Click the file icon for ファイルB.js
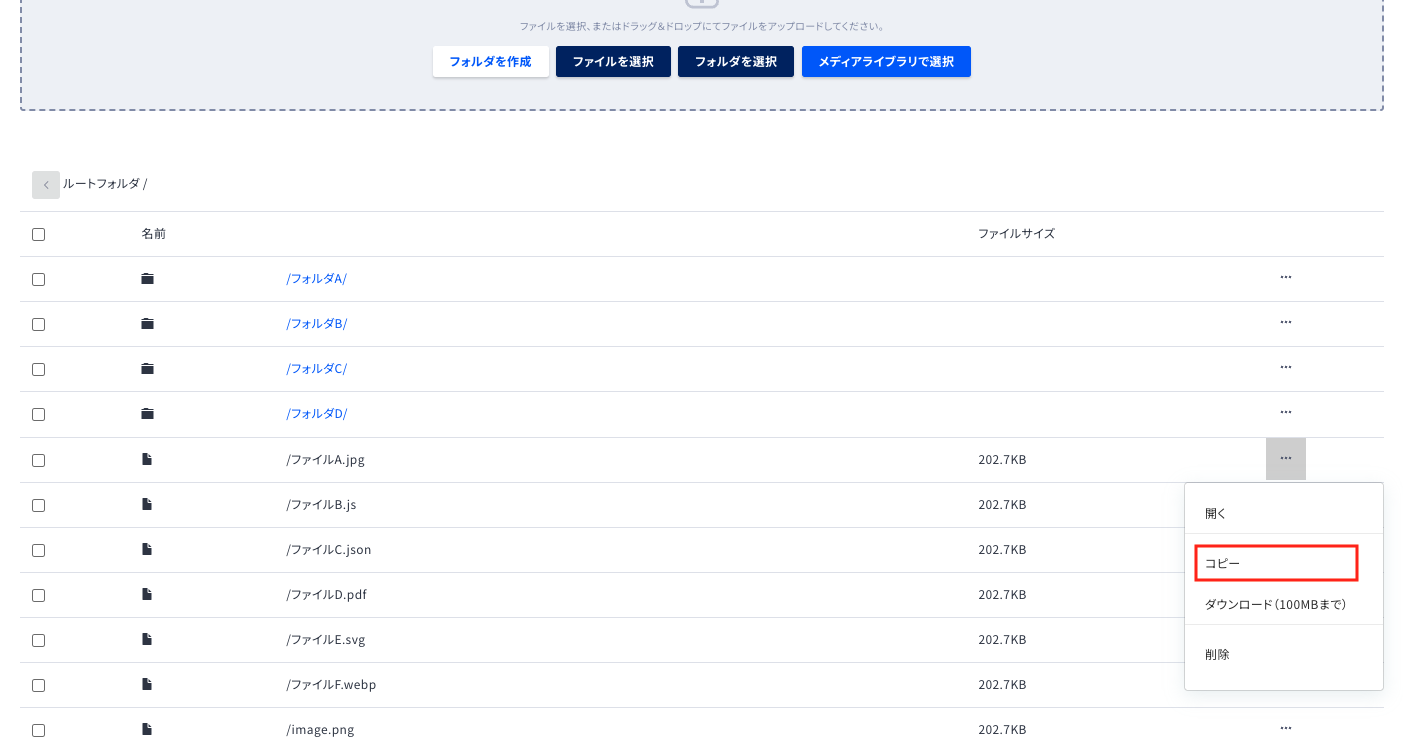 tap(147, 504)
